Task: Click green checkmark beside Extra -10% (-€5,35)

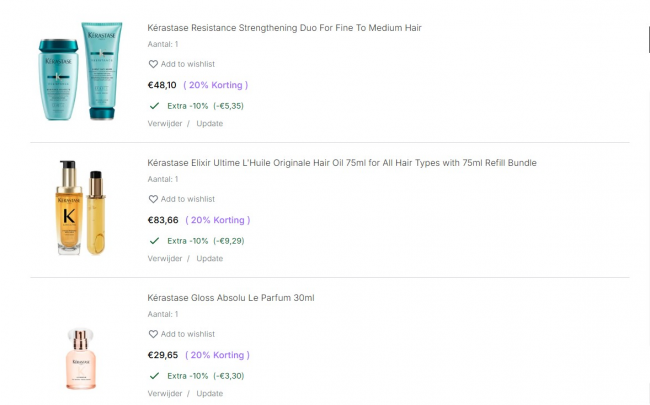Action: [x=154, y=105]
